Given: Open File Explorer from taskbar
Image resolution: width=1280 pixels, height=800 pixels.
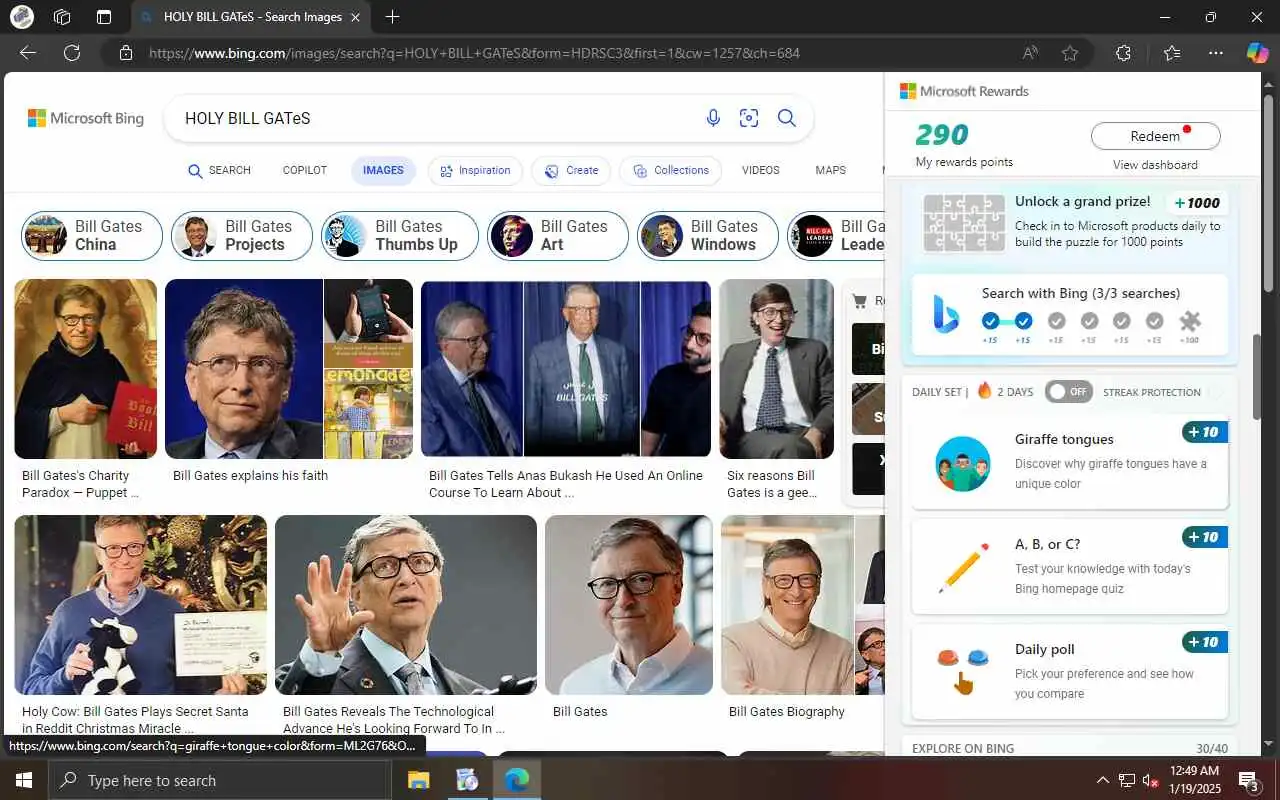Looking at the screenshot, I should click(x=418, y=780).
